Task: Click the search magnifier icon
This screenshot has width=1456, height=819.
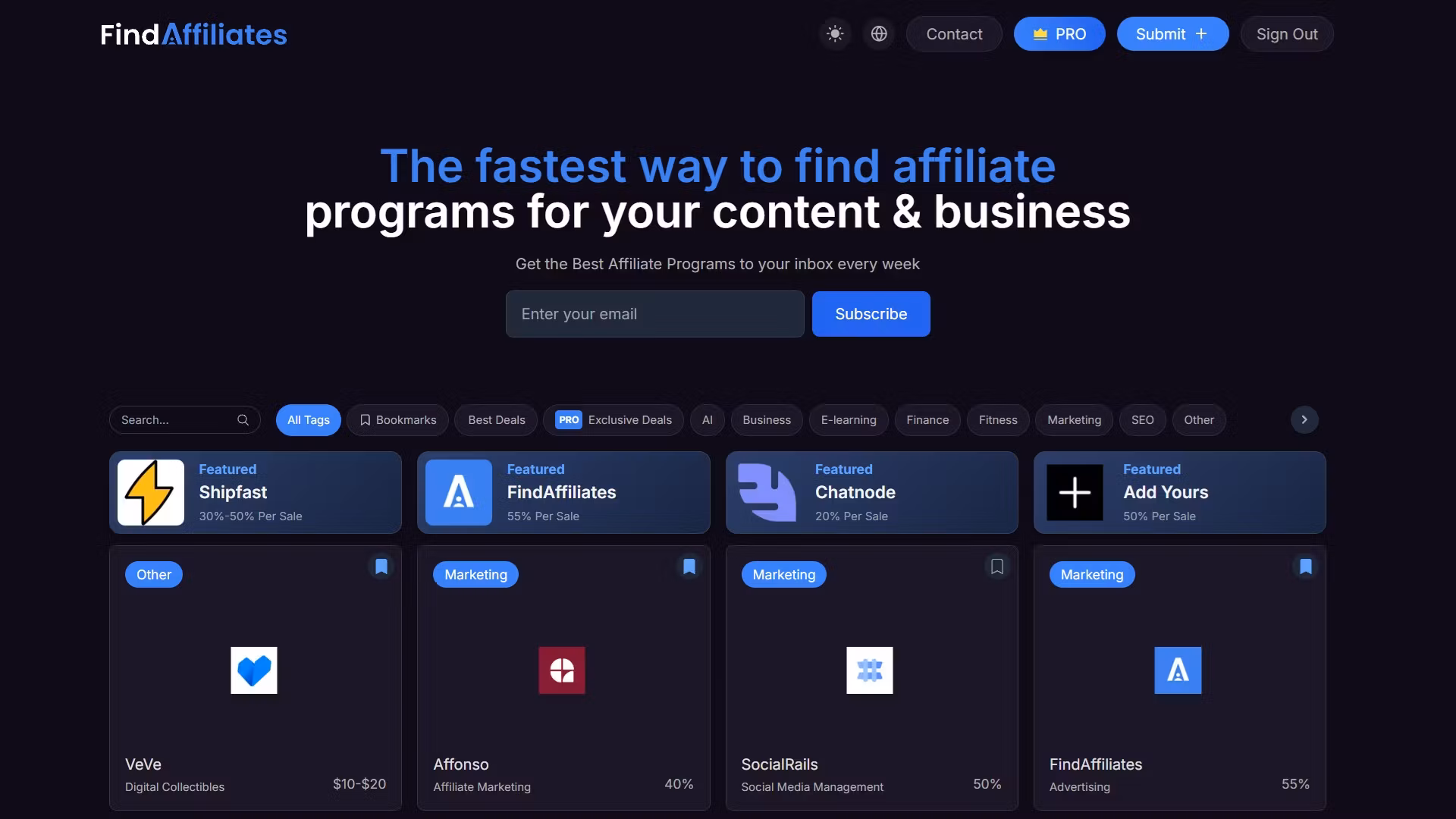Action: (x=243, y=420)
